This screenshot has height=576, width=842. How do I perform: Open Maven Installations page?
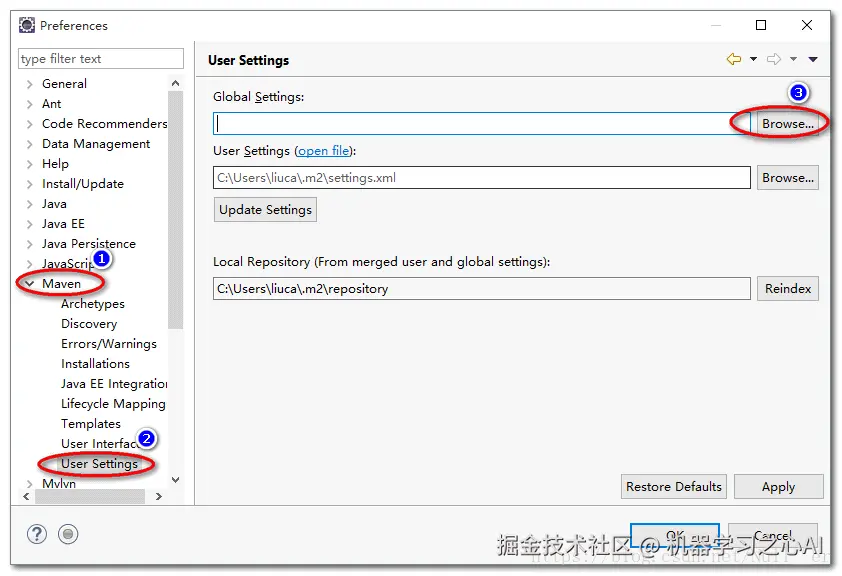96,363
